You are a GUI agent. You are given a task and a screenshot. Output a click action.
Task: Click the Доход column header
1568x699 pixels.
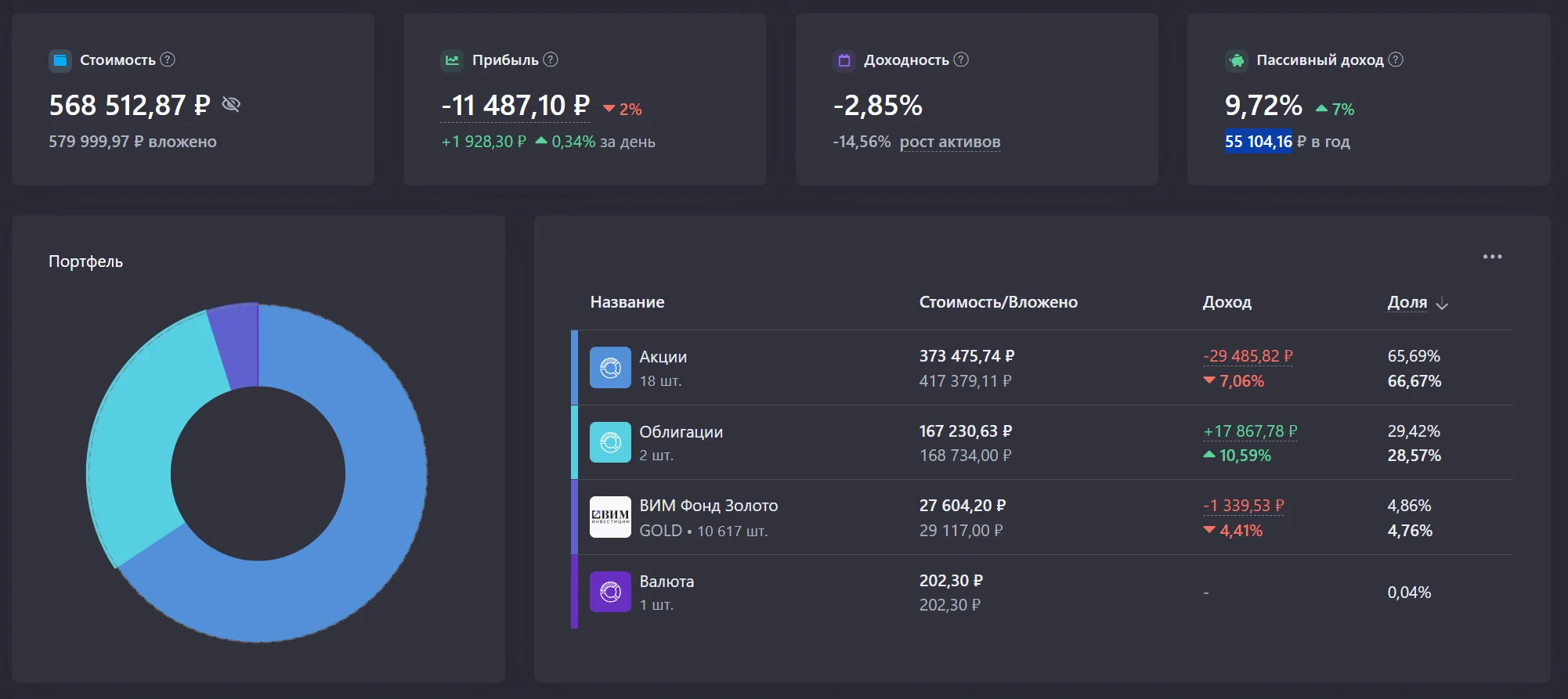pyautogui.click(x=1227, y=302)
